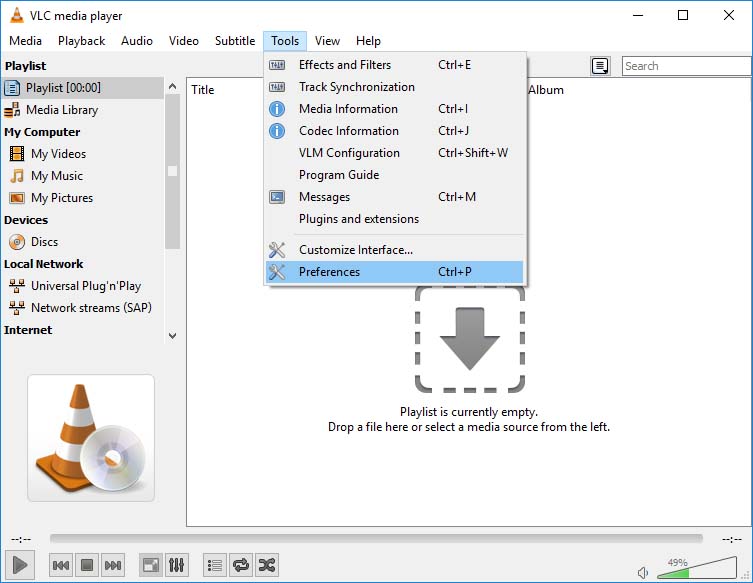Toggle shuffle random playback
This screenshot has width=753, height=583.
coord(267,565)
